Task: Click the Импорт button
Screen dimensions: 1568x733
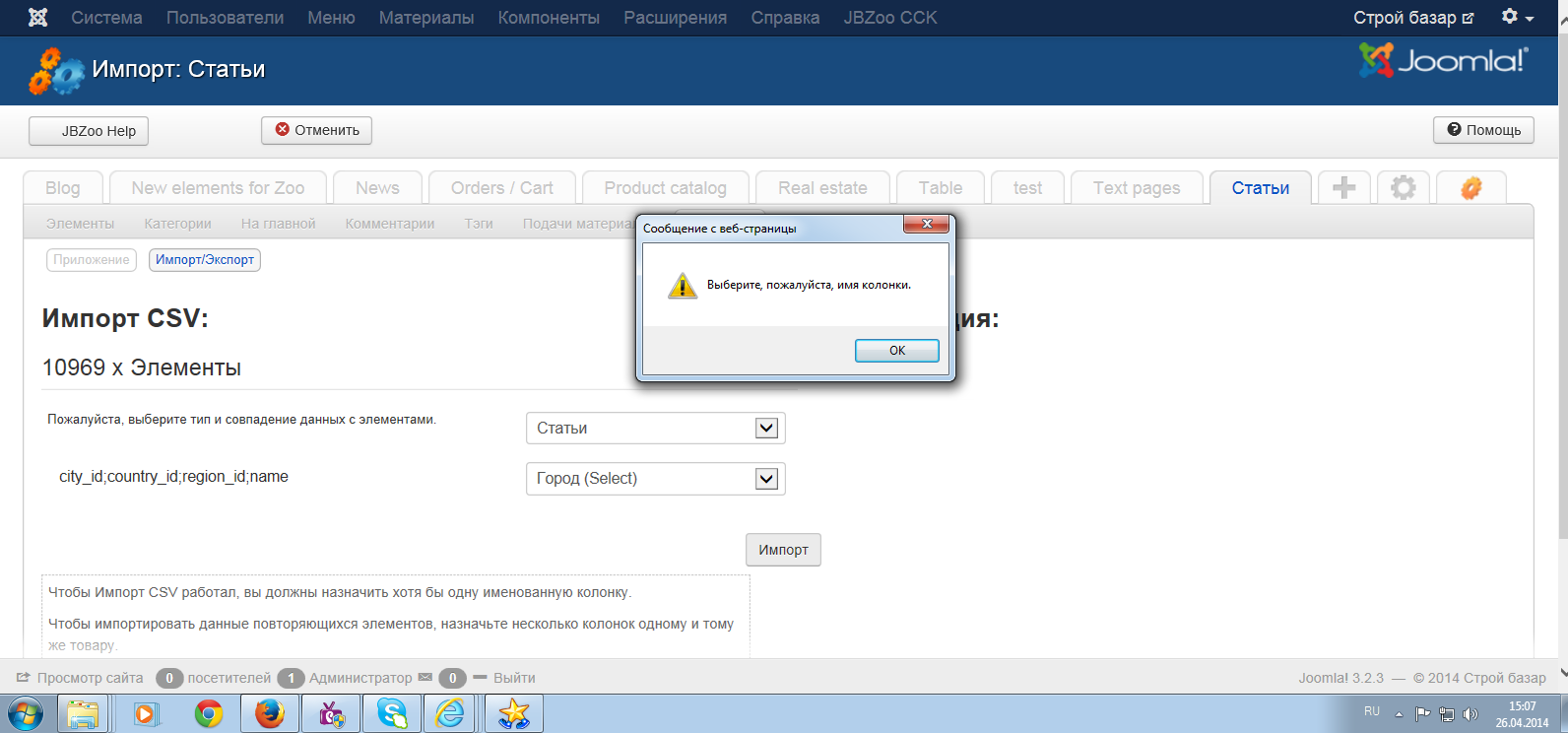Action: point(783,550)
